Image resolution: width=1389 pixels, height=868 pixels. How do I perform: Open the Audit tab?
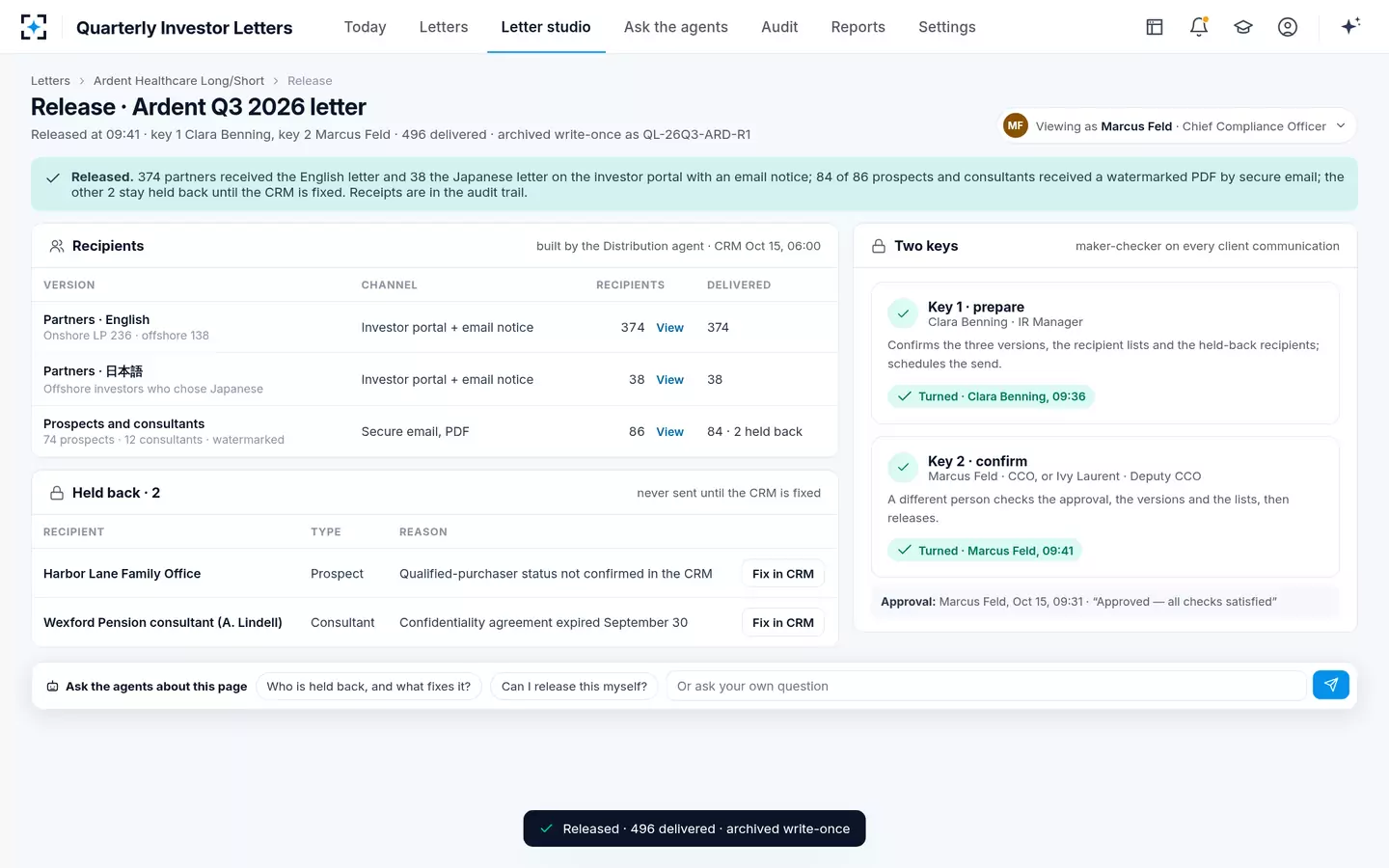pos(779,27)
